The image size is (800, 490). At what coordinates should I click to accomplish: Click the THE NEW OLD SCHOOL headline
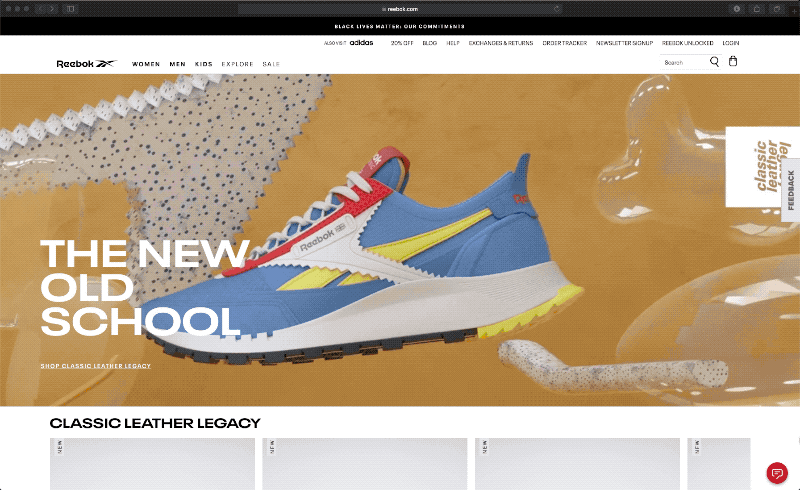tap(144, 287)
